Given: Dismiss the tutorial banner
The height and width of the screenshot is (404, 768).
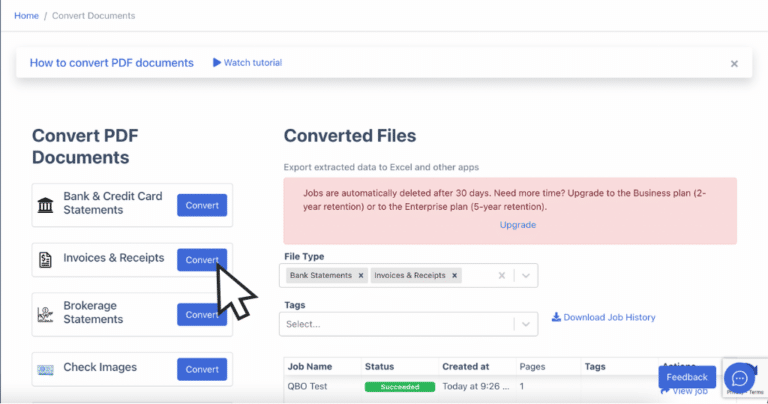Looking at the screenshot, I should click(734, 64).
